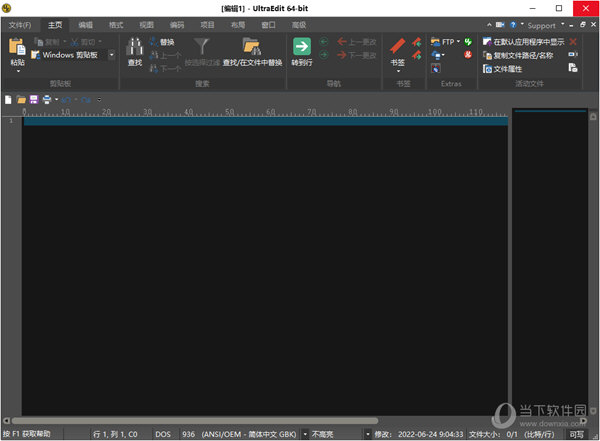Screen dimensions: 600x441
Task: Click the line number 1 in the gutter
Action: click(x=11, y=121)
